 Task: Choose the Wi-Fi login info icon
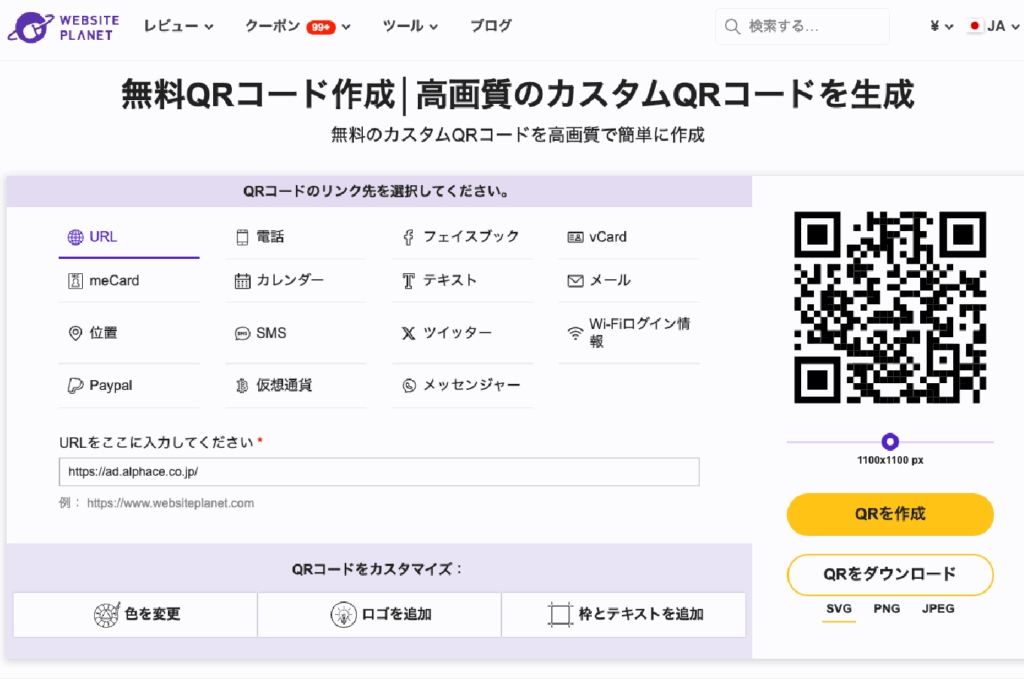pyautogui.click(x=575, y=333)
